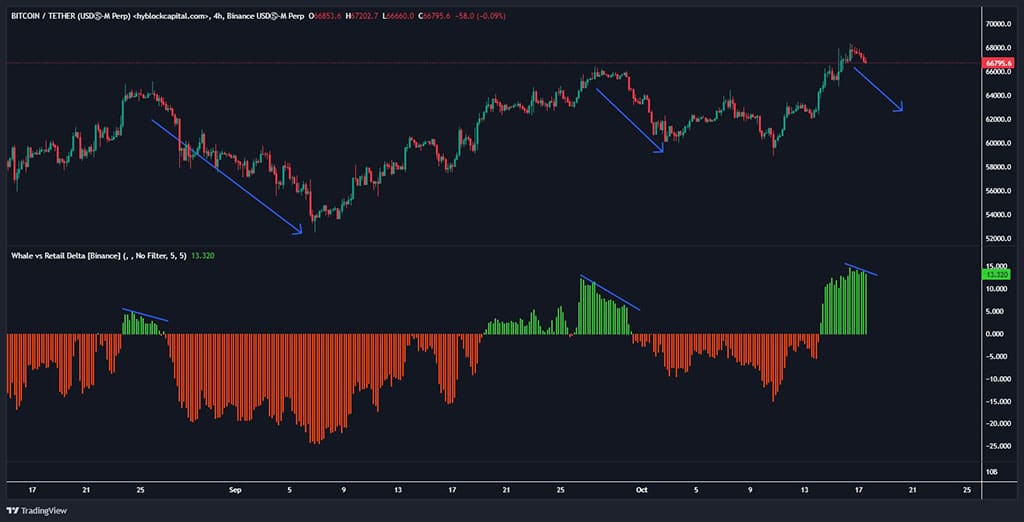1024x522 pixels.
Task: Click the highest candle near 68000 price peak
Action: [851, 50]
